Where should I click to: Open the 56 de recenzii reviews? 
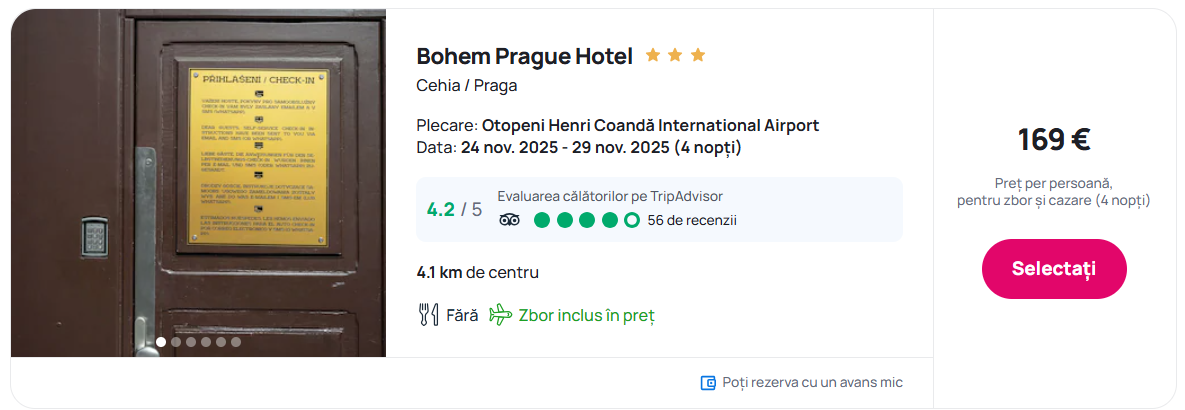pos(692,220)
